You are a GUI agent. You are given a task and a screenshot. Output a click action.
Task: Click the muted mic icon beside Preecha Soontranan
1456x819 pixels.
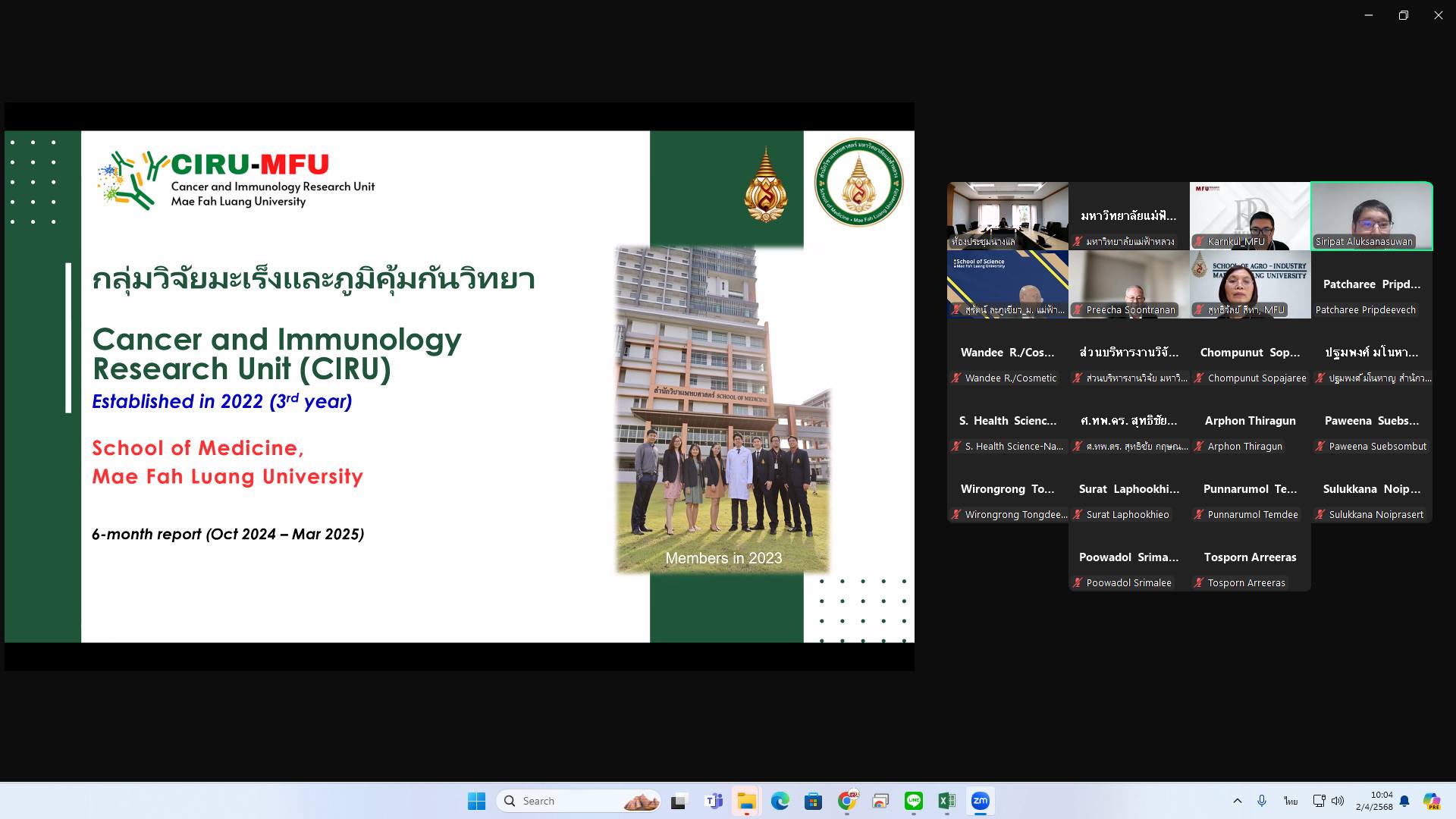[x=1078, y=310]
